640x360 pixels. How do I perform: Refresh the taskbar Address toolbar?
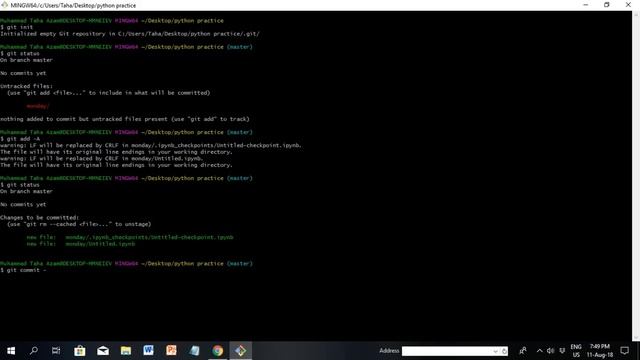tap(504, 351)
